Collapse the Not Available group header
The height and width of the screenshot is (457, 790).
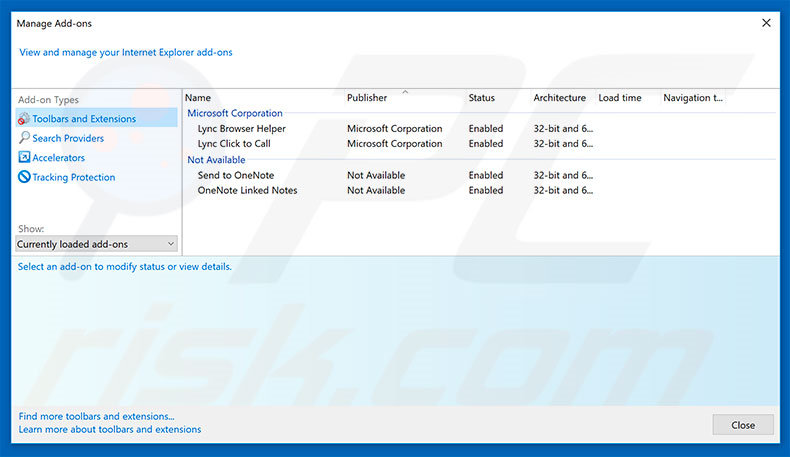point(216,160)
